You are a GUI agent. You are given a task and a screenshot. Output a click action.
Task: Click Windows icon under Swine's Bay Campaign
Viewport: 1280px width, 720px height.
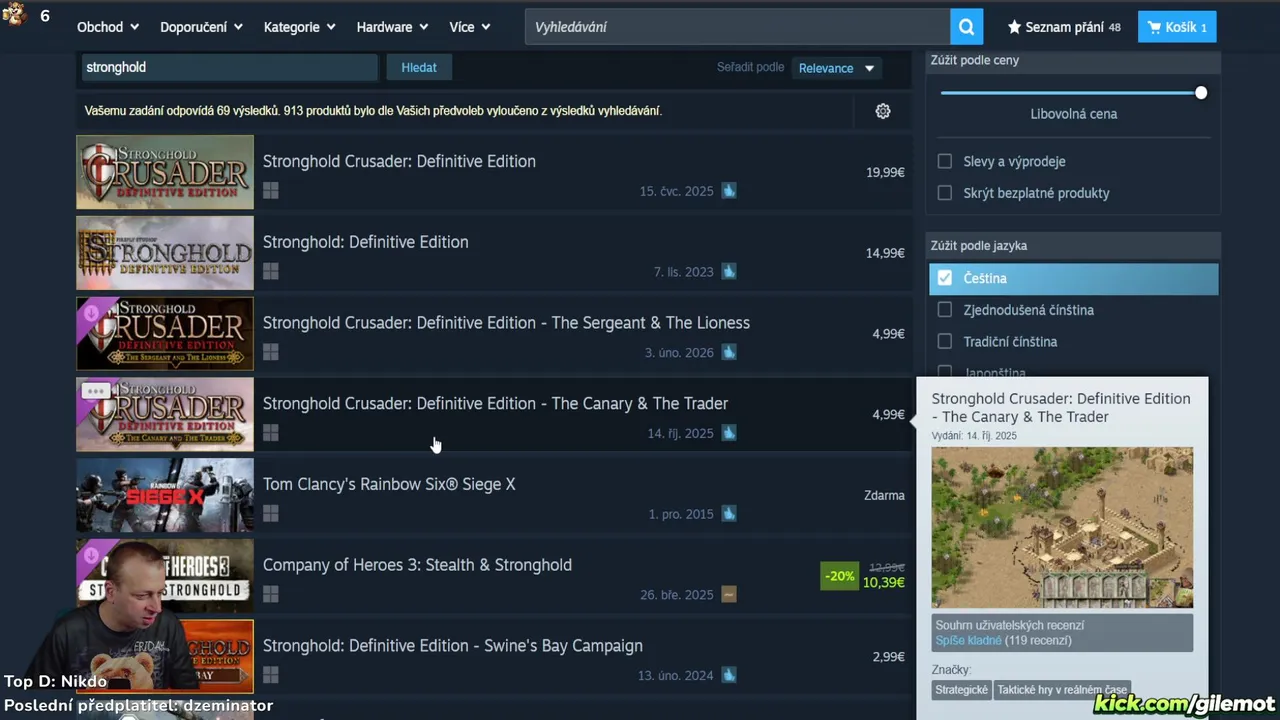click(x=270, y=675)
